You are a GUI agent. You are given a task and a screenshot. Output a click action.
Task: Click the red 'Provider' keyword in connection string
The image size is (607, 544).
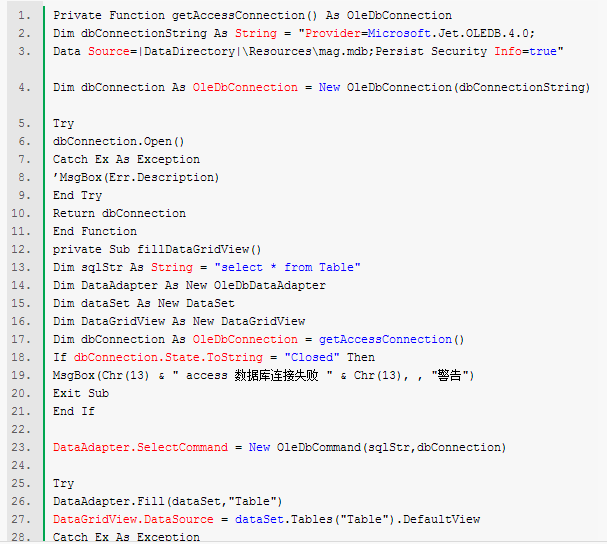(x=333, y=33)
